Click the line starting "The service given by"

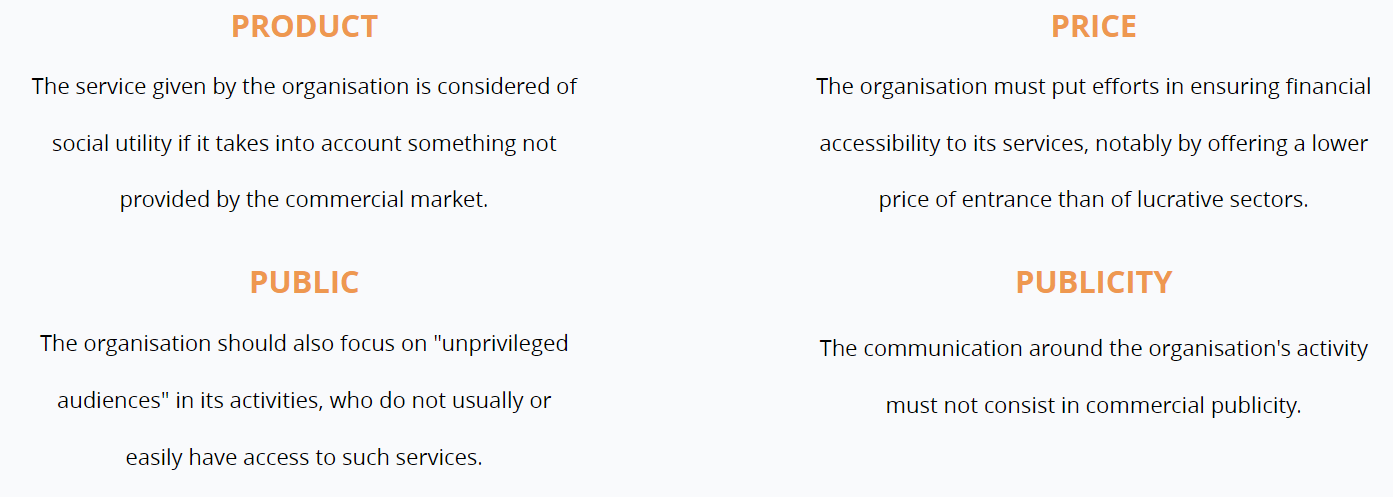point(304,86)
